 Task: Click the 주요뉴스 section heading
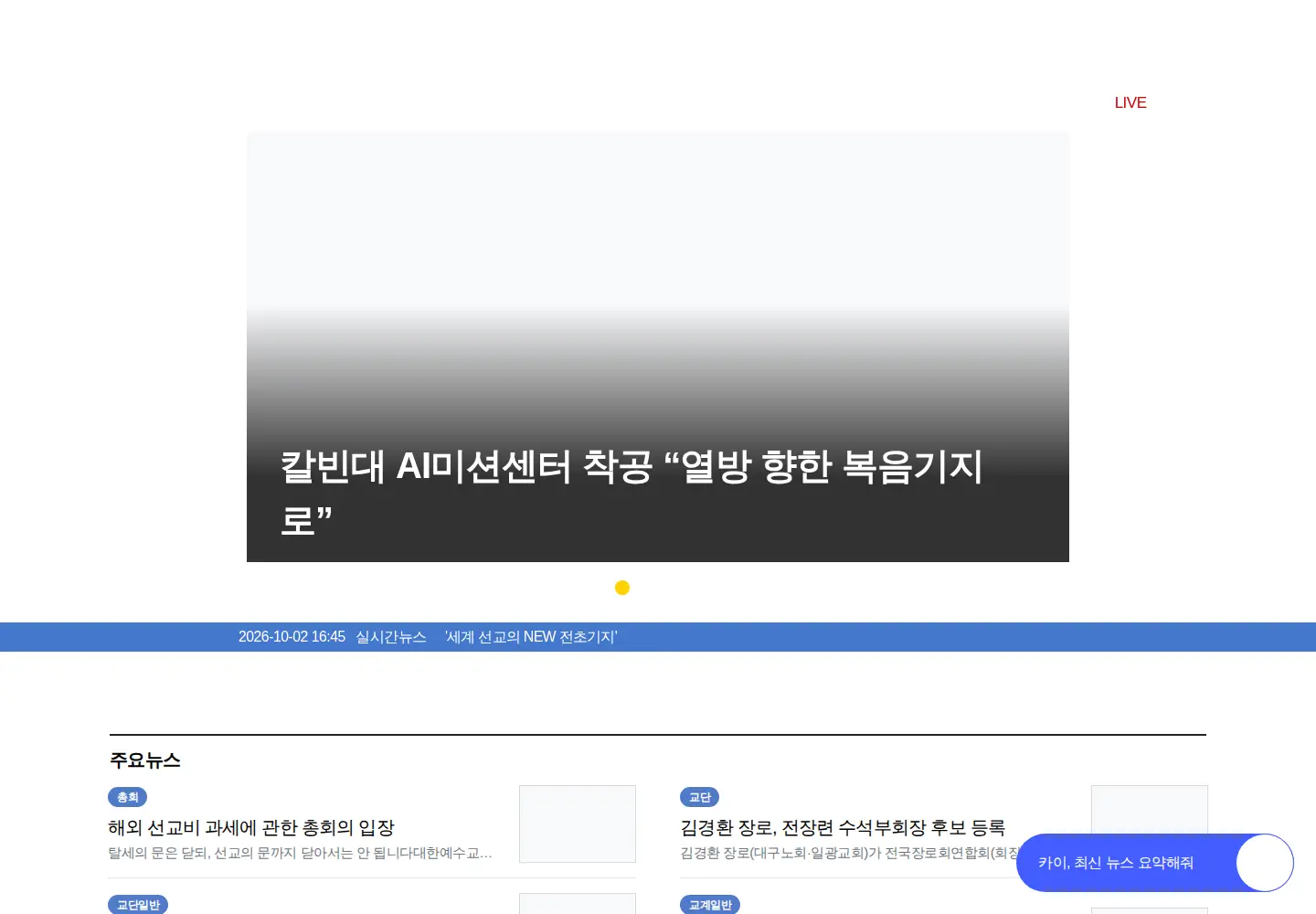pos(145,760)
